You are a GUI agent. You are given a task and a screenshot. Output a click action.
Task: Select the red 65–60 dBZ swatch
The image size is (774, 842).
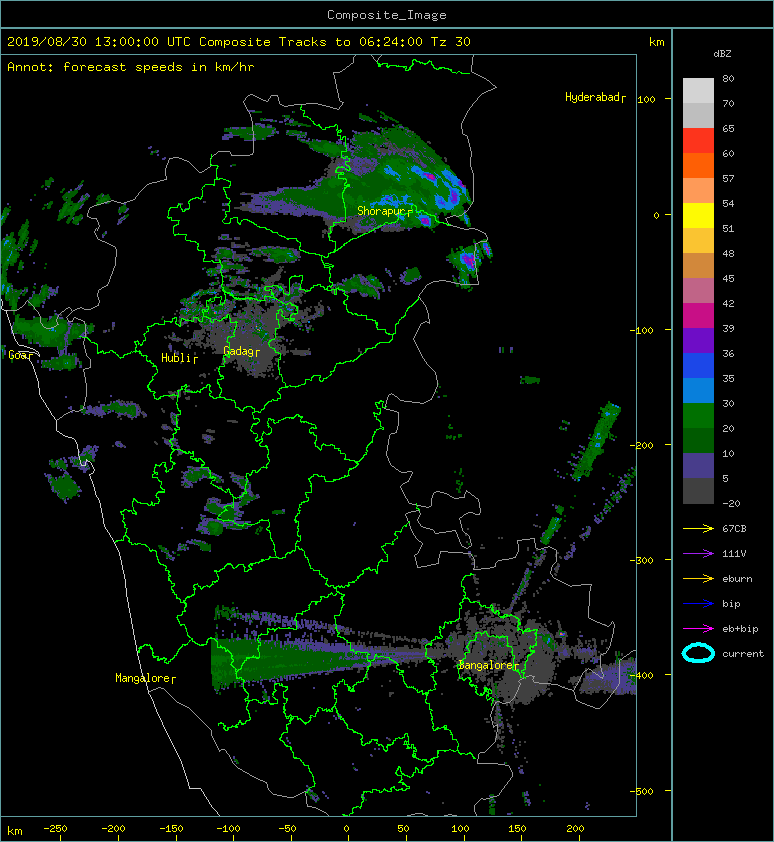click(x=698, y=141)
